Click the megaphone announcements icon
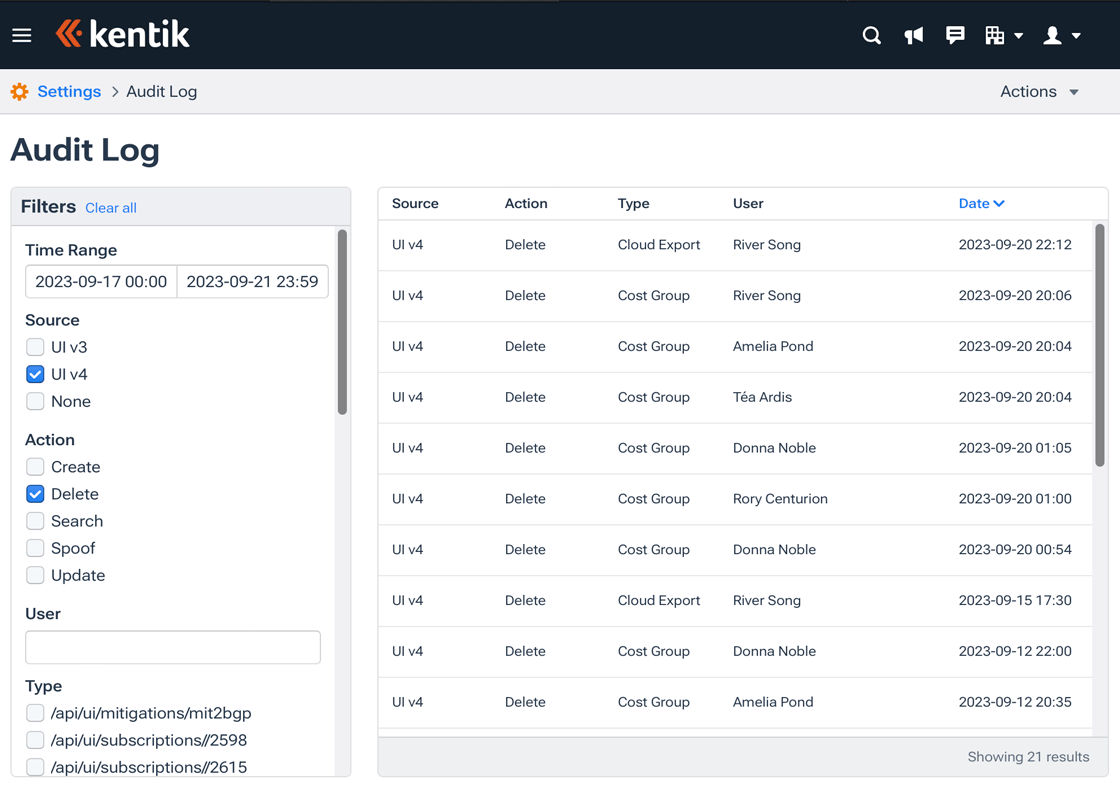The image size is (1120, 786). 913,35
